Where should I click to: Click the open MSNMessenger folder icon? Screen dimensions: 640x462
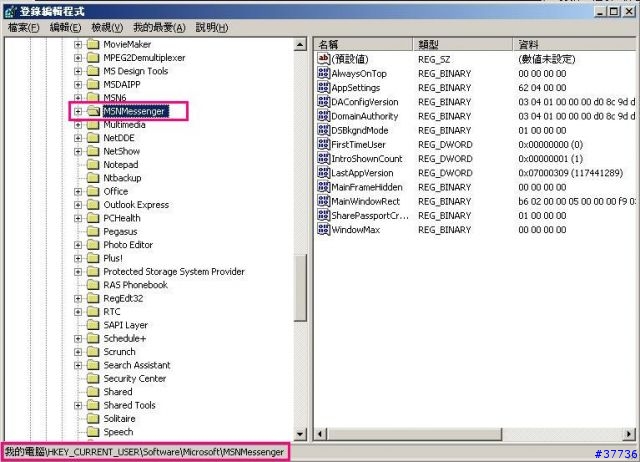pos(93,111)
